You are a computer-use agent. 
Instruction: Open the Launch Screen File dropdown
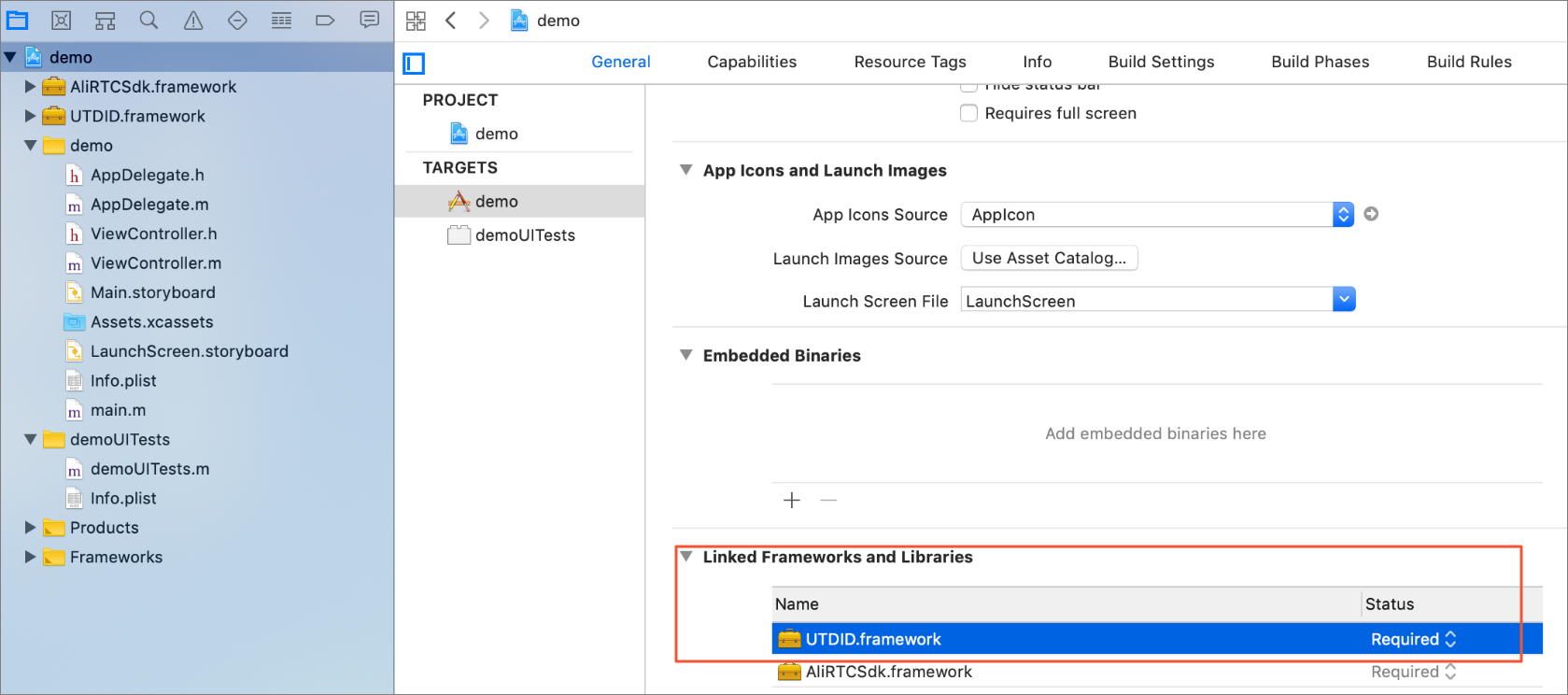(x=1344, y=300)
